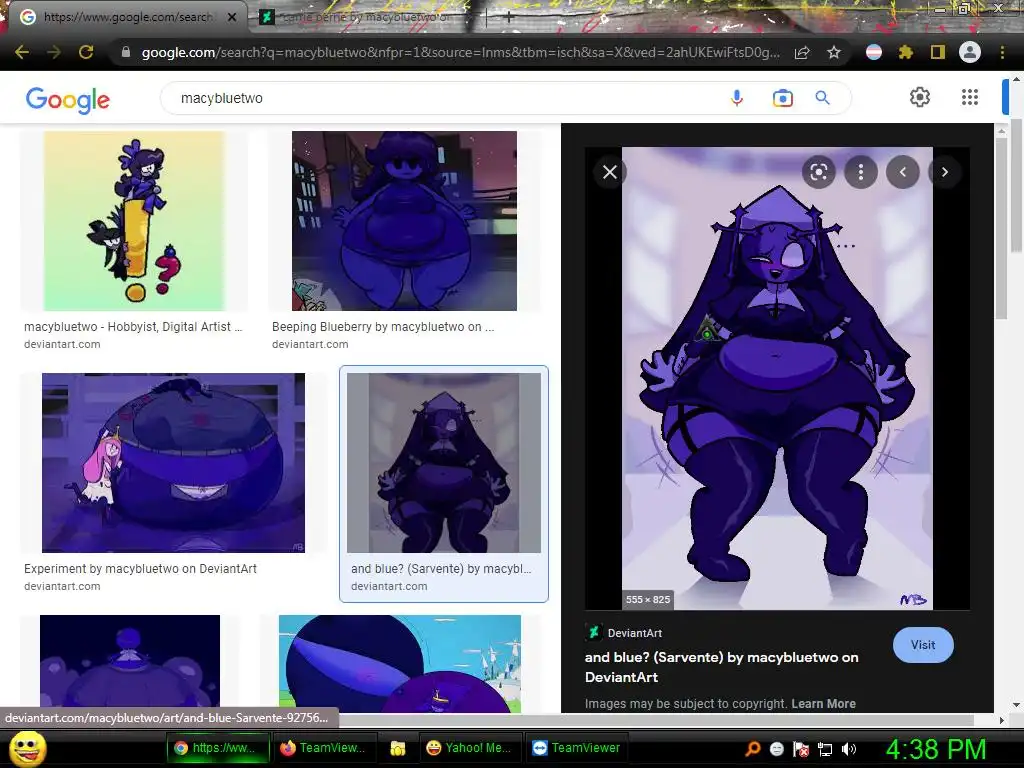Viewport: 1024px width, 768px height.
Task: Open macybluetwo Hobbyist profile thumbnail
Action: 134,221
